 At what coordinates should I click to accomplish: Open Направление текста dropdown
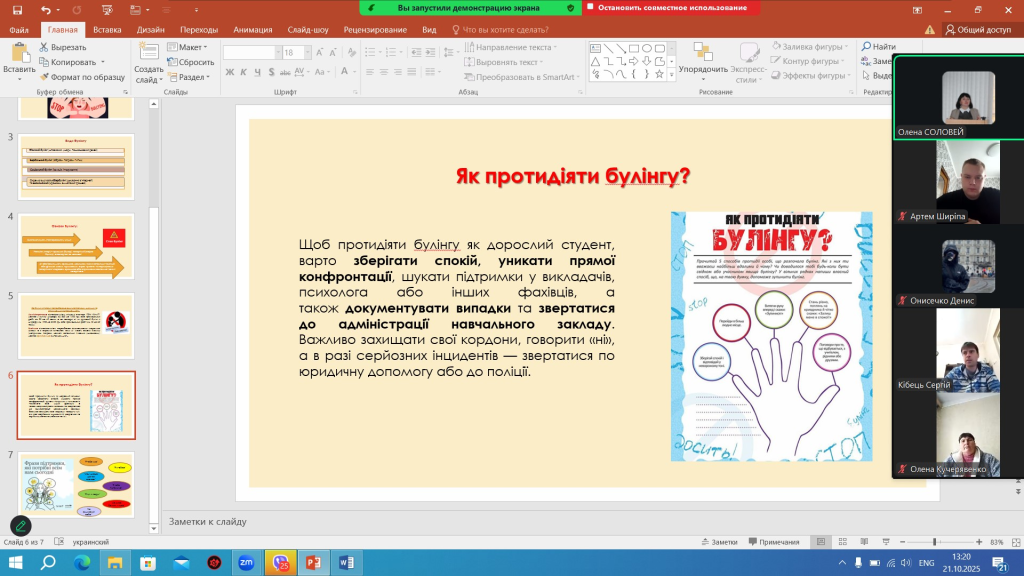pyautogui.click(x=511, y=47)
